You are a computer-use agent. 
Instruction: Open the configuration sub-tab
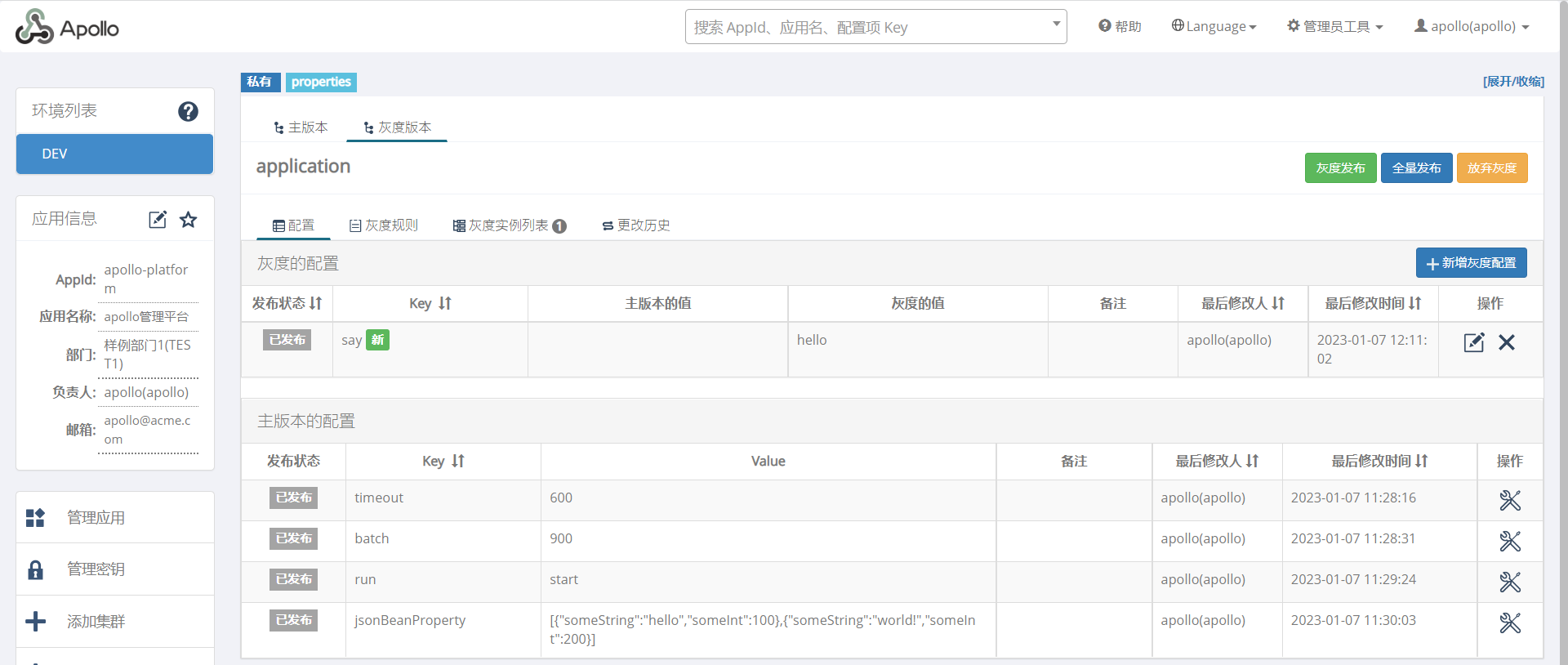(293, 225)
